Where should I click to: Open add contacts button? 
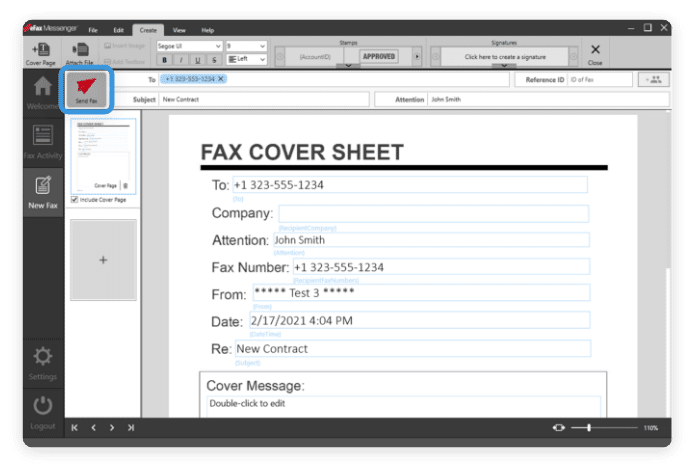tap(654, 80)
